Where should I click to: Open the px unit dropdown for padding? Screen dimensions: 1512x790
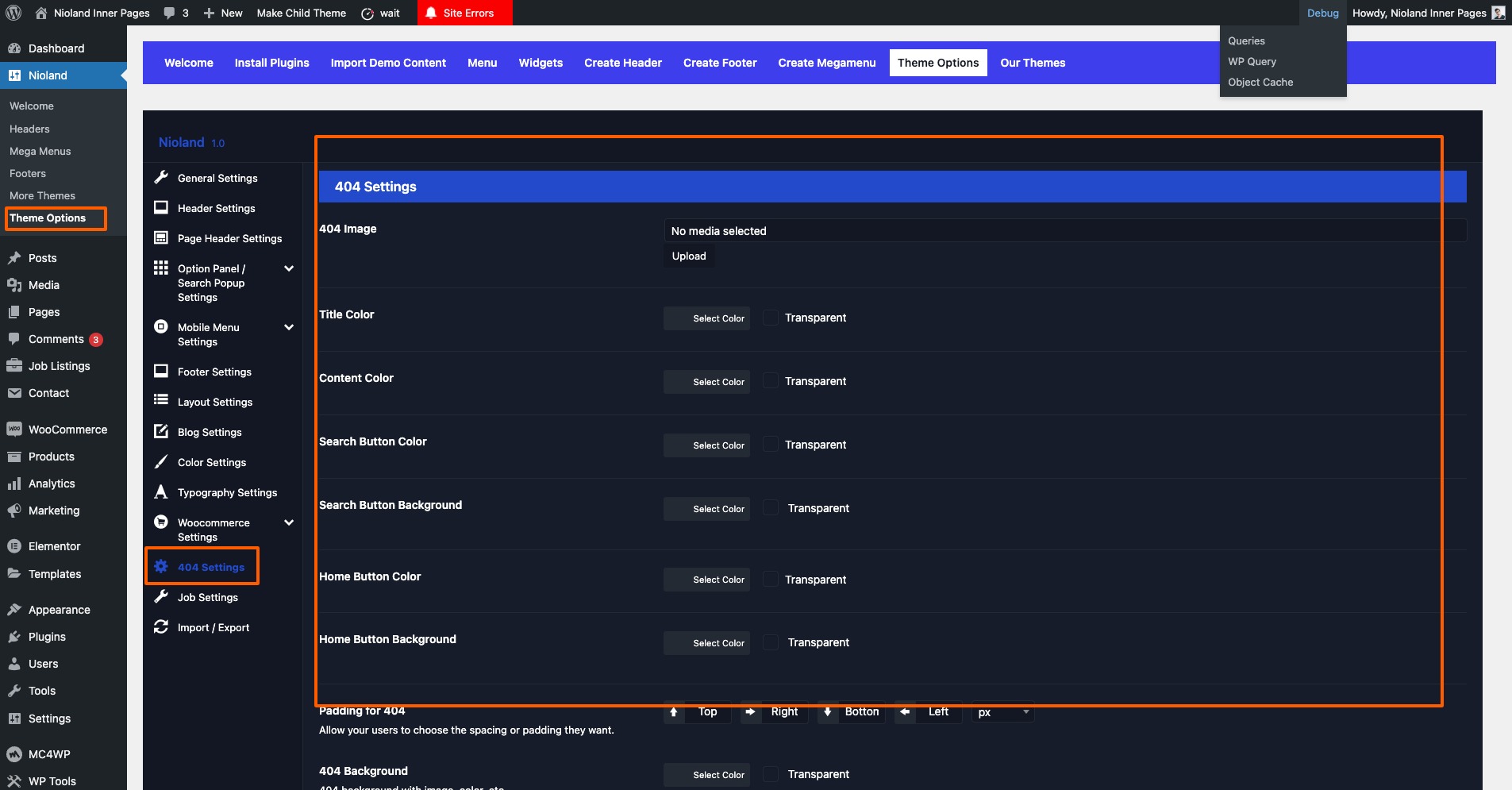click(x=1002, y=712)
